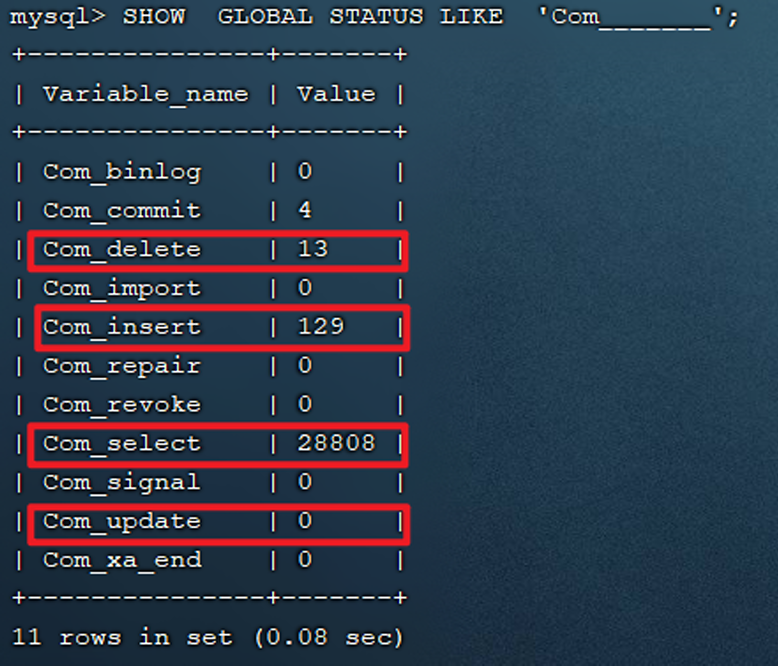Click the value 0 in the Com_update row
778x666 pixels.
pos(305,521)
